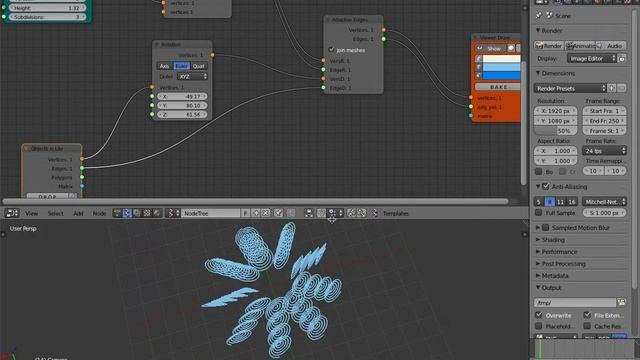Toggle Join meshes checkbox in Adaptive Edges node
Image resolution: width=640 pixels, height=360 pixels.
click(x=331, y=50)
